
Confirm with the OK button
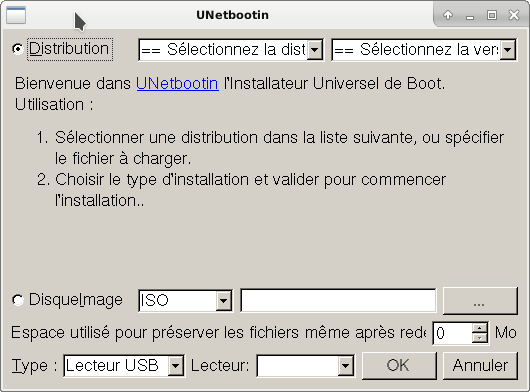pos(399,366)
